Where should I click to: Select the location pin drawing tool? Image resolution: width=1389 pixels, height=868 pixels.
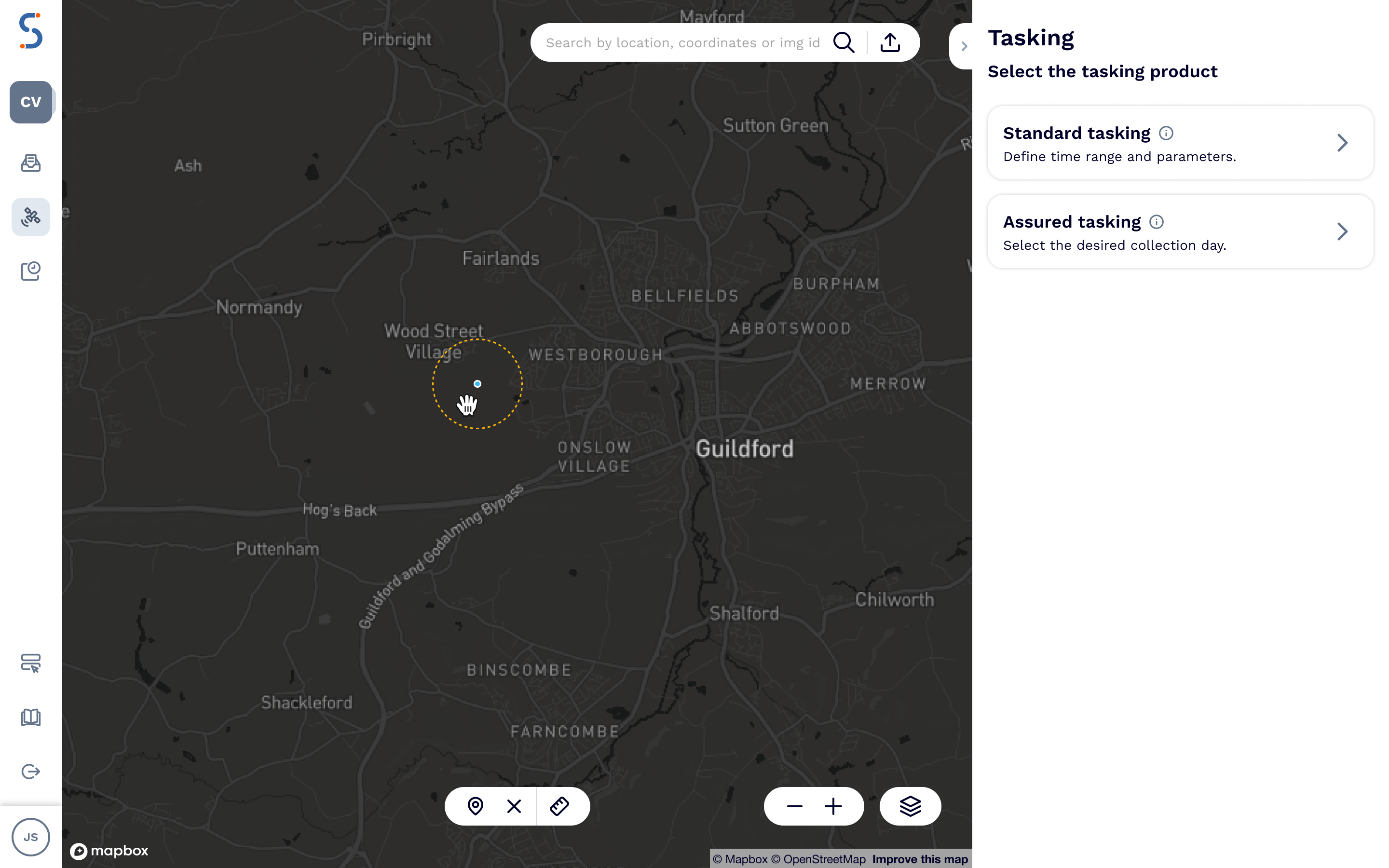click(x=475, y=806)
